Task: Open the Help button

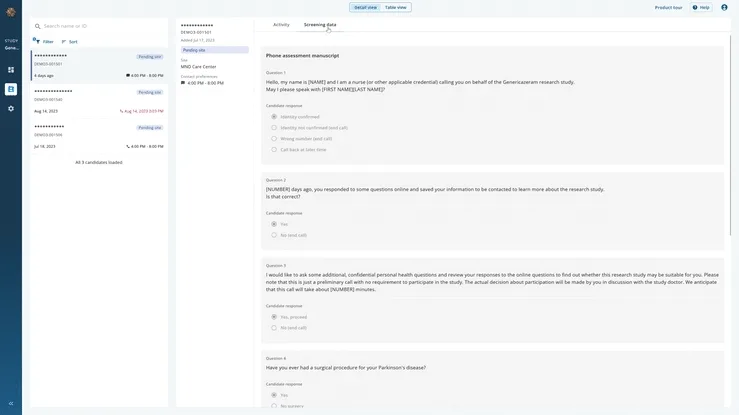Action: (x=701, y=8)
